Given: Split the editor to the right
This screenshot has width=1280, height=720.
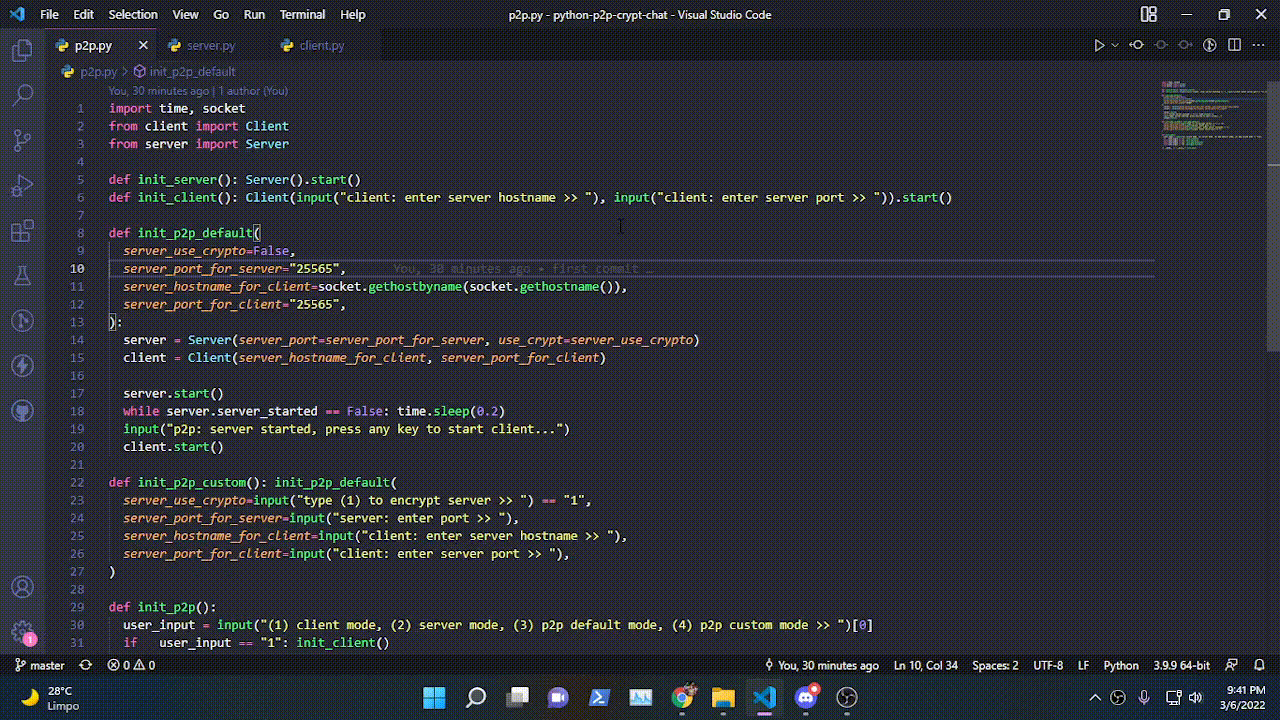Looking at the screenshot, I should point(1234,45).
